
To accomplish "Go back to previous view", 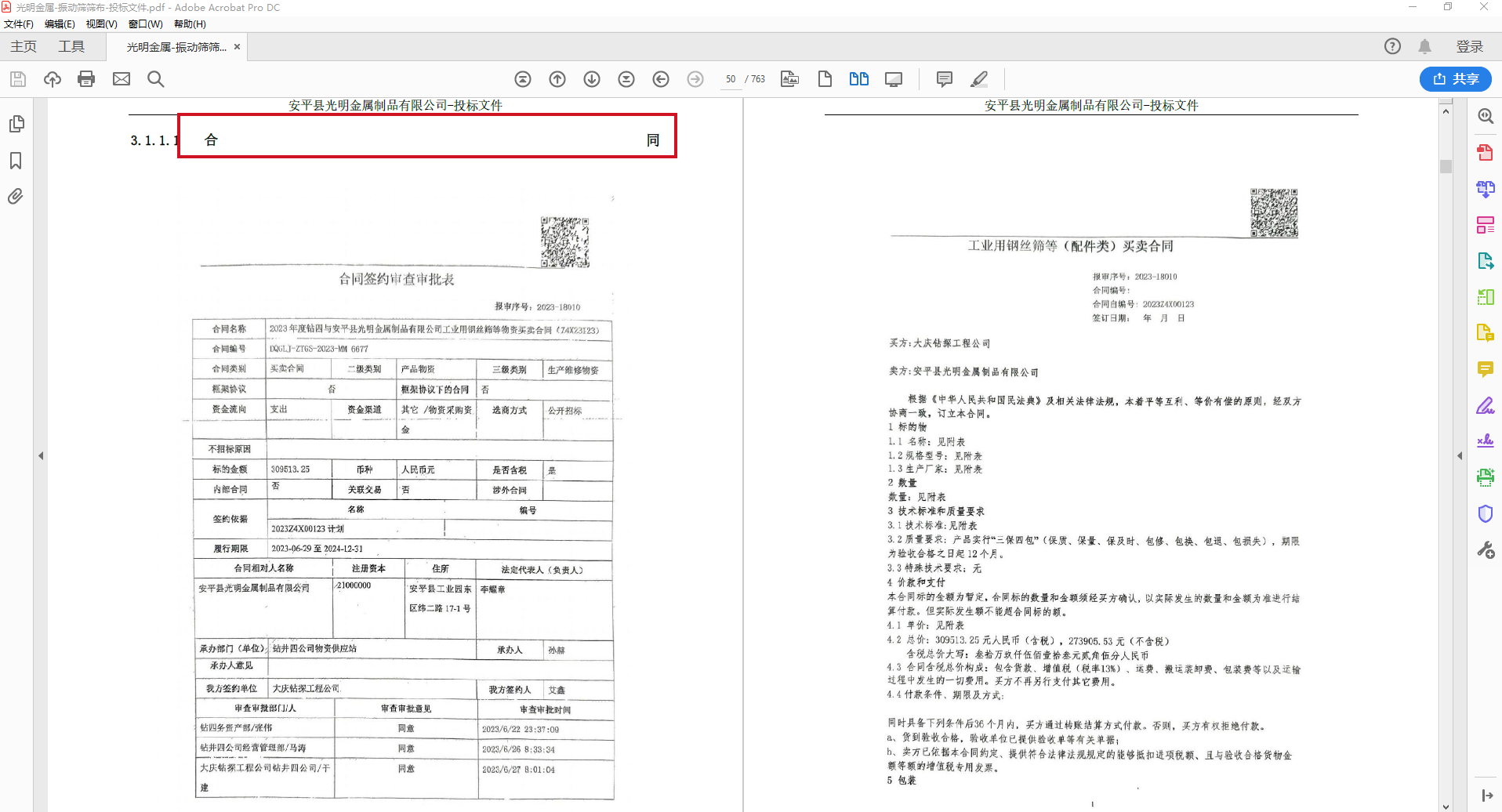I will point(661,79).
